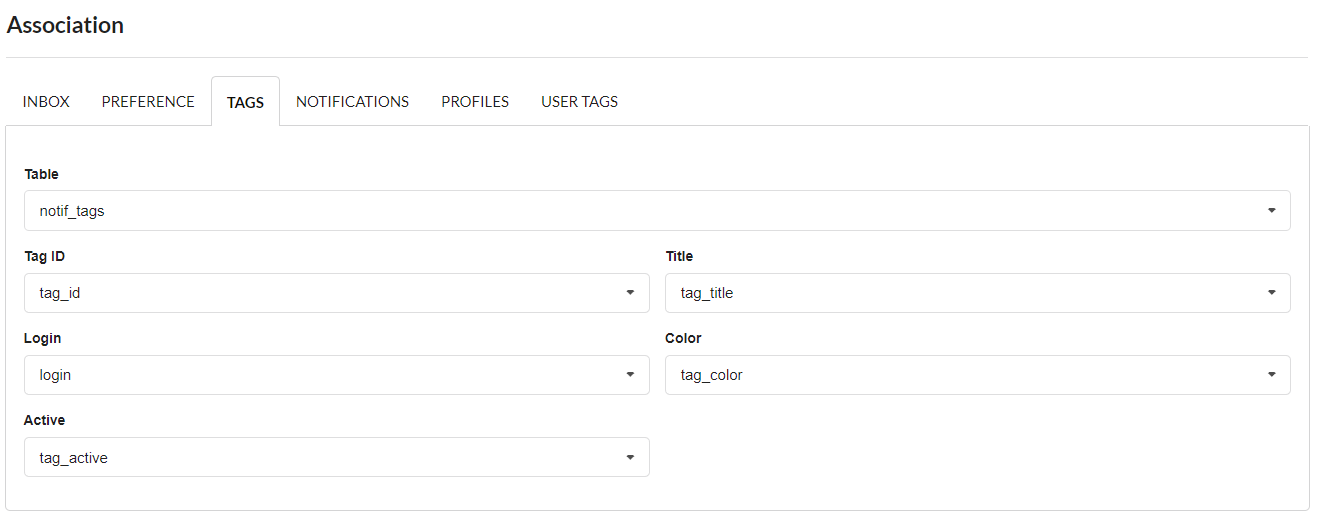Image resolution: width=1320 pixels, height=525 pixels.
Task: Go to the Notifications tab
Action: [x=352, y=102]
